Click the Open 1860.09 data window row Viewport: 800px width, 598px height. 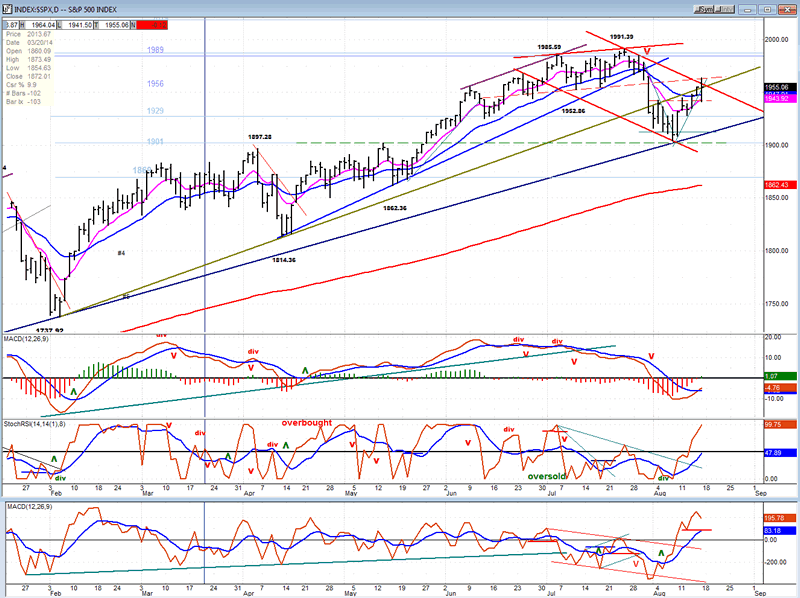(29, 51)
